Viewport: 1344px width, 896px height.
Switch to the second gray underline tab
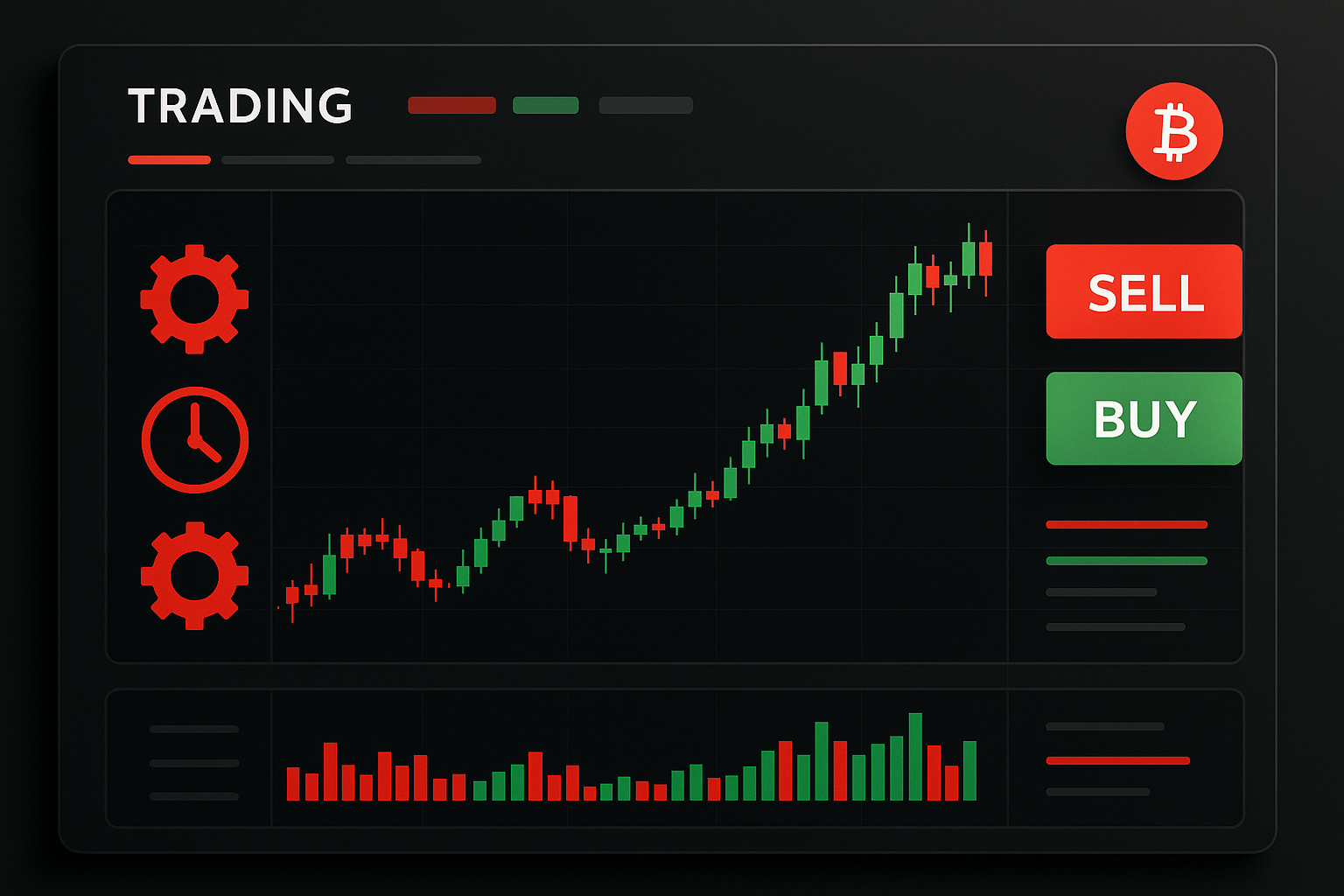277,160
